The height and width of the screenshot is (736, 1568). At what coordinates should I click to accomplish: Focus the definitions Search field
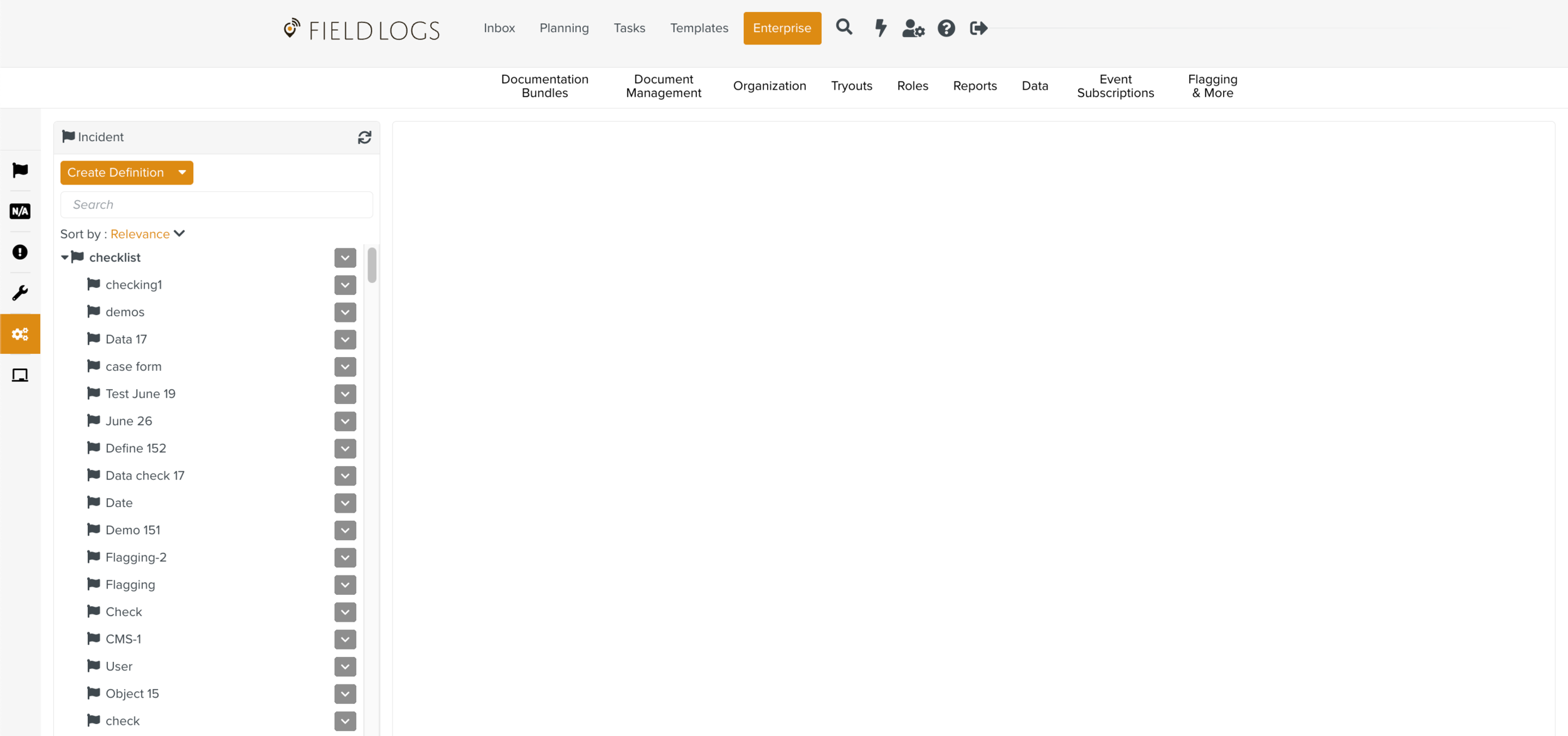point(216,205)
